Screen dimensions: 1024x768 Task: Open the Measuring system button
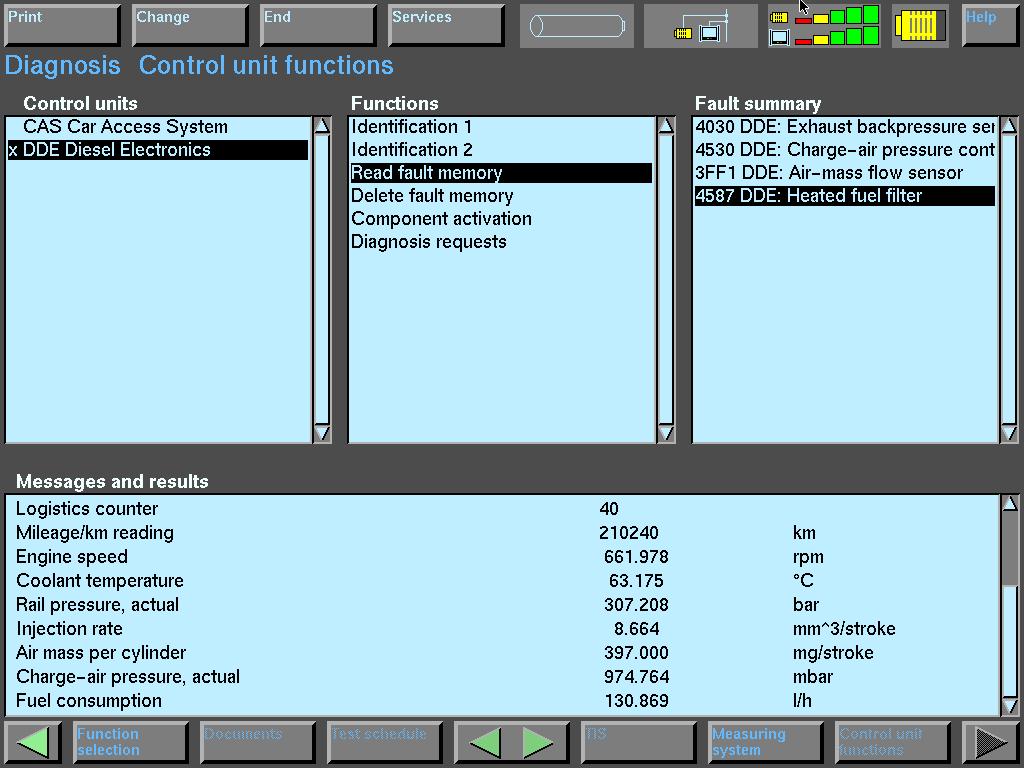click(765, 742)
